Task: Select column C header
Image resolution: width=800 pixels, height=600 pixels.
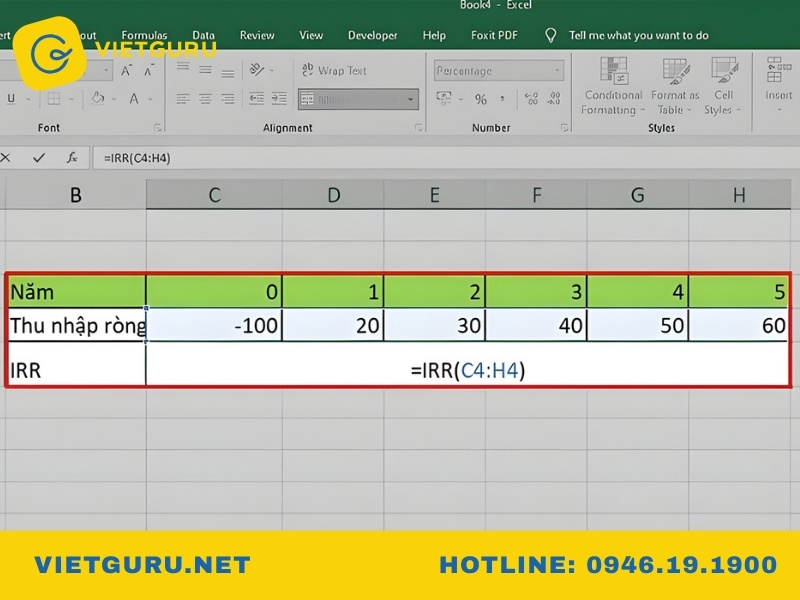Action: [214, 194]
